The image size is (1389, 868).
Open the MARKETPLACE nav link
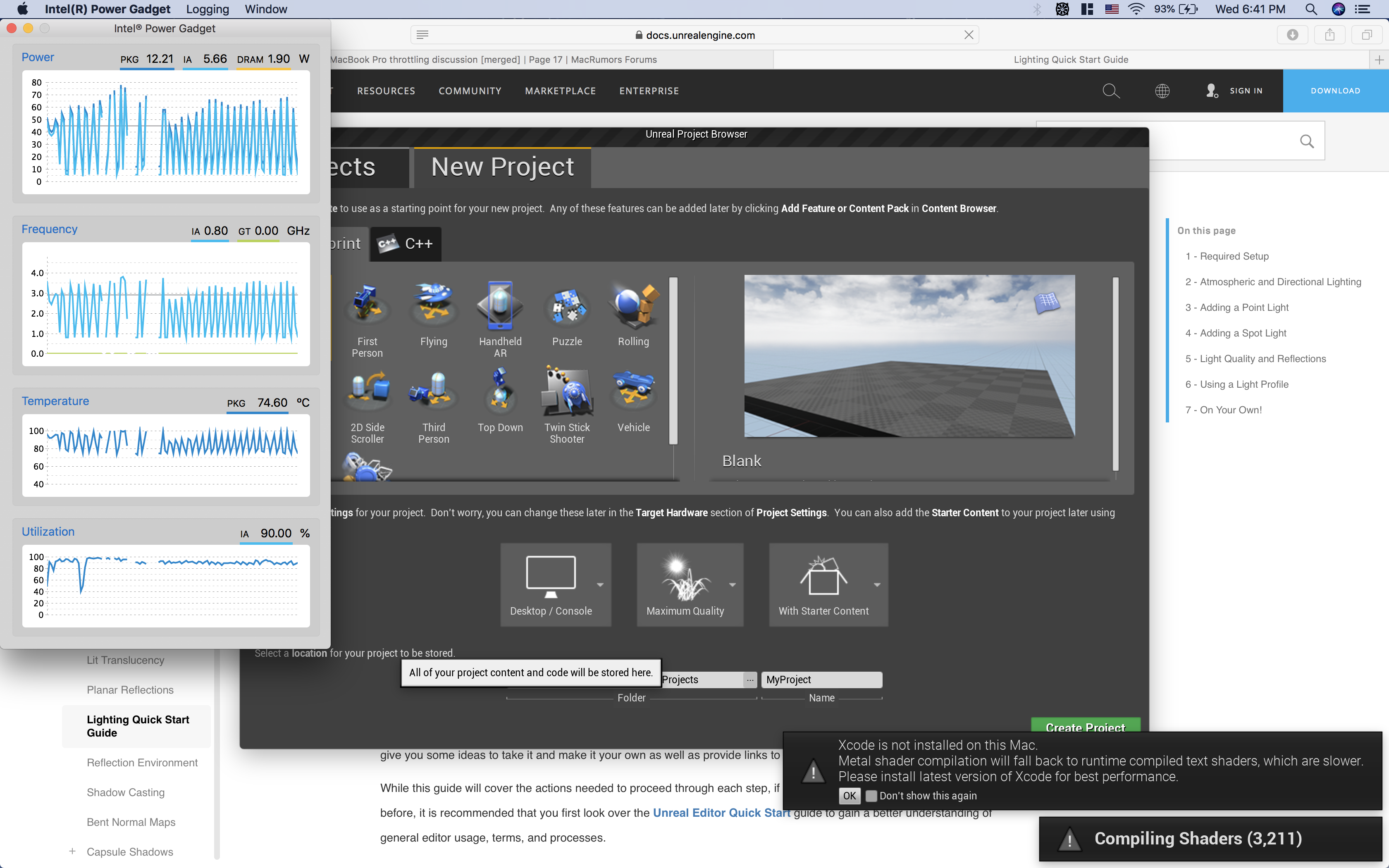(x=560, y=91)
